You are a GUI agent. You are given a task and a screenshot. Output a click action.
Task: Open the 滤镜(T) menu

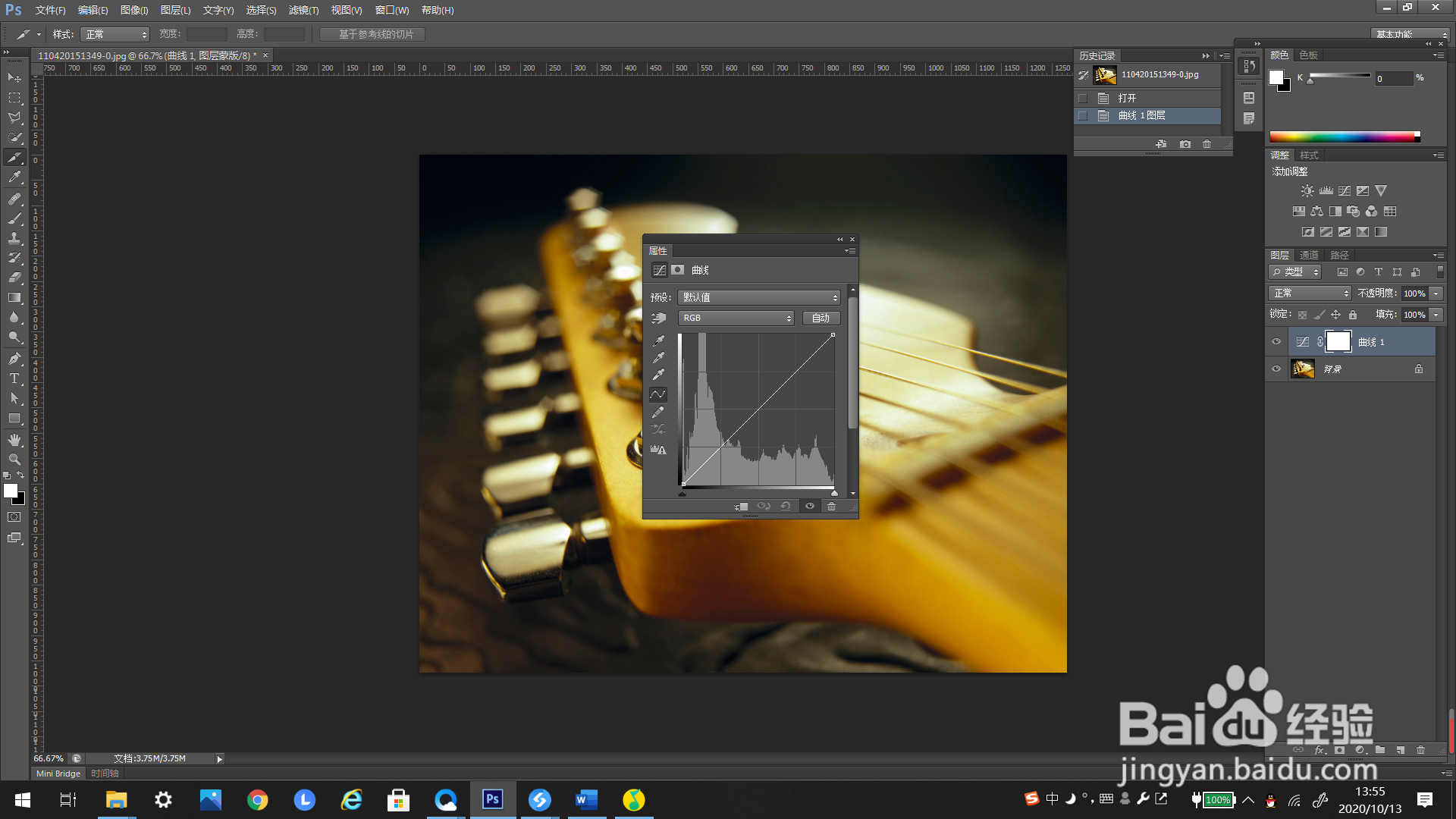tap(303, 11)
